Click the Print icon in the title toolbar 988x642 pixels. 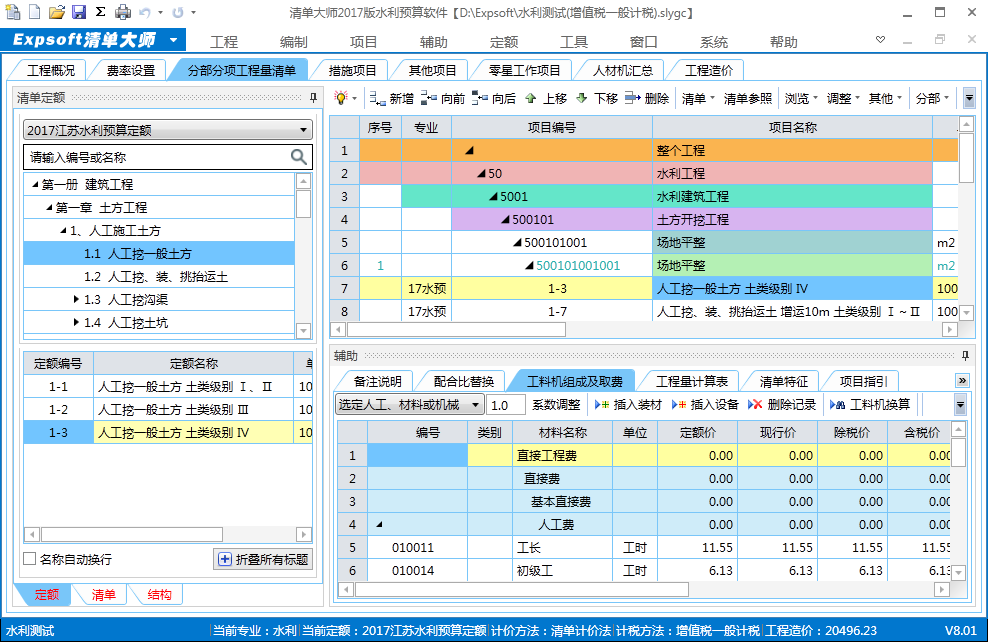[122, 13]
